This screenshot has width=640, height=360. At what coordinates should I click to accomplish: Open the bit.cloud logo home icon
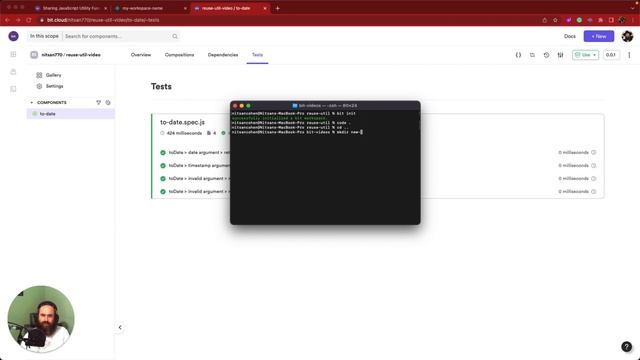click(x=13, y=36)
